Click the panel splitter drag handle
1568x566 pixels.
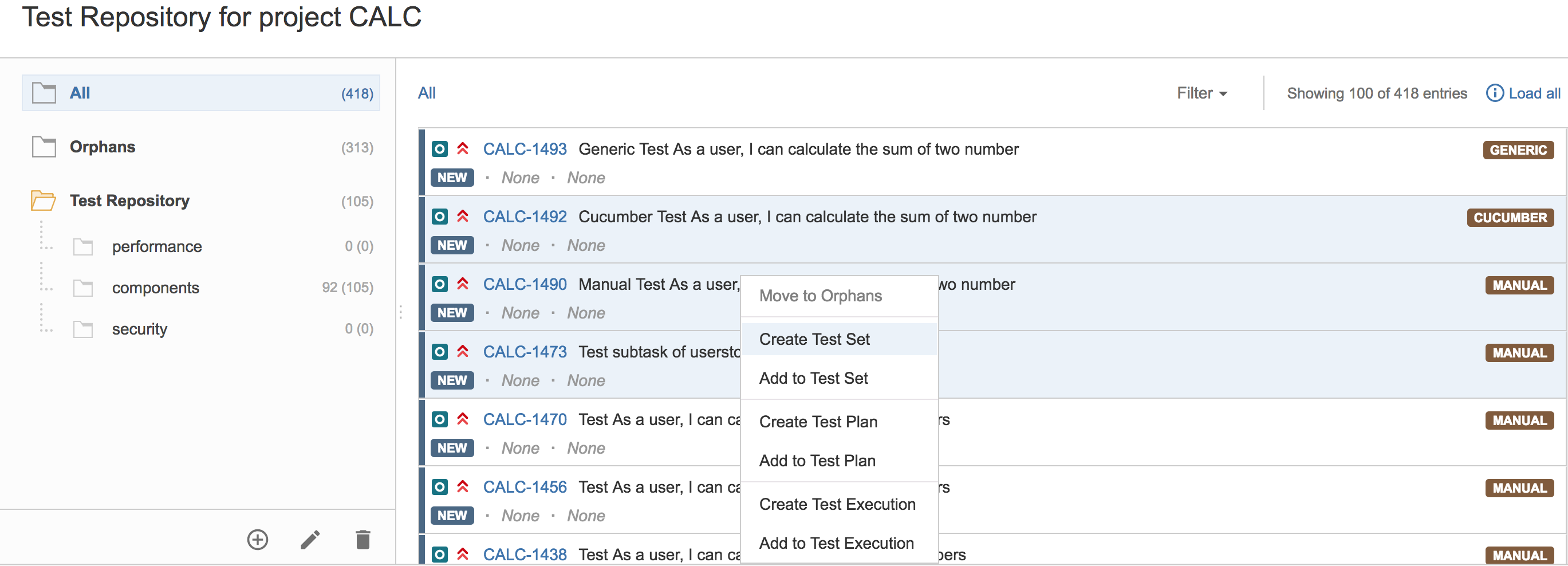point(400,312)
